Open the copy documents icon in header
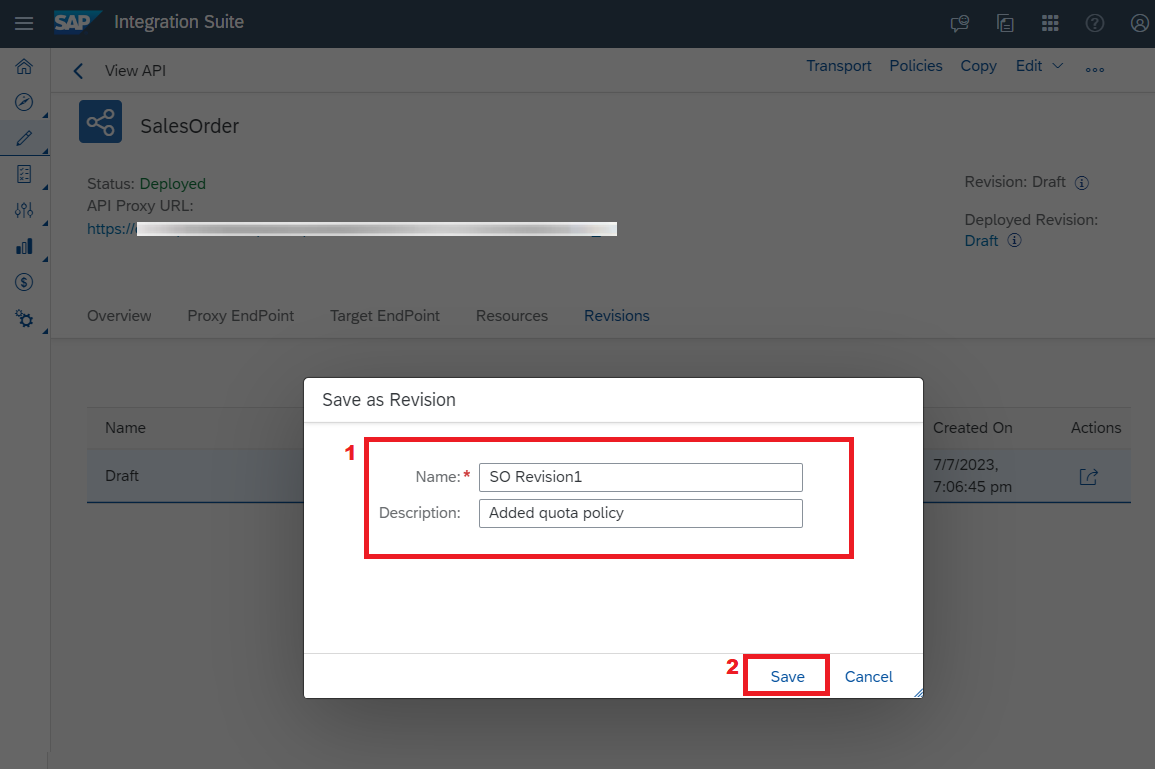The width and height of the screenshot is (1155, 769). [x=1005, y=24]
